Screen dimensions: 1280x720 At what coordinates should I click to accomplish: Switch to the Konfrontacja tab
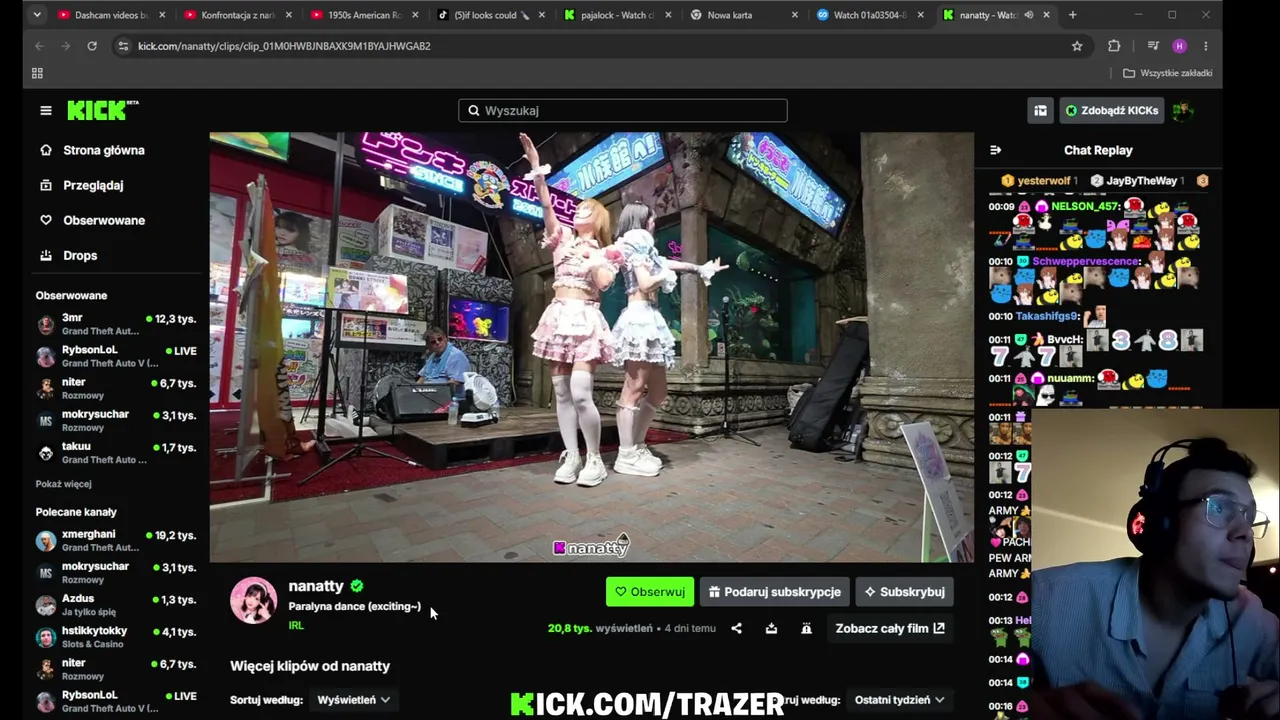[237, 15]
